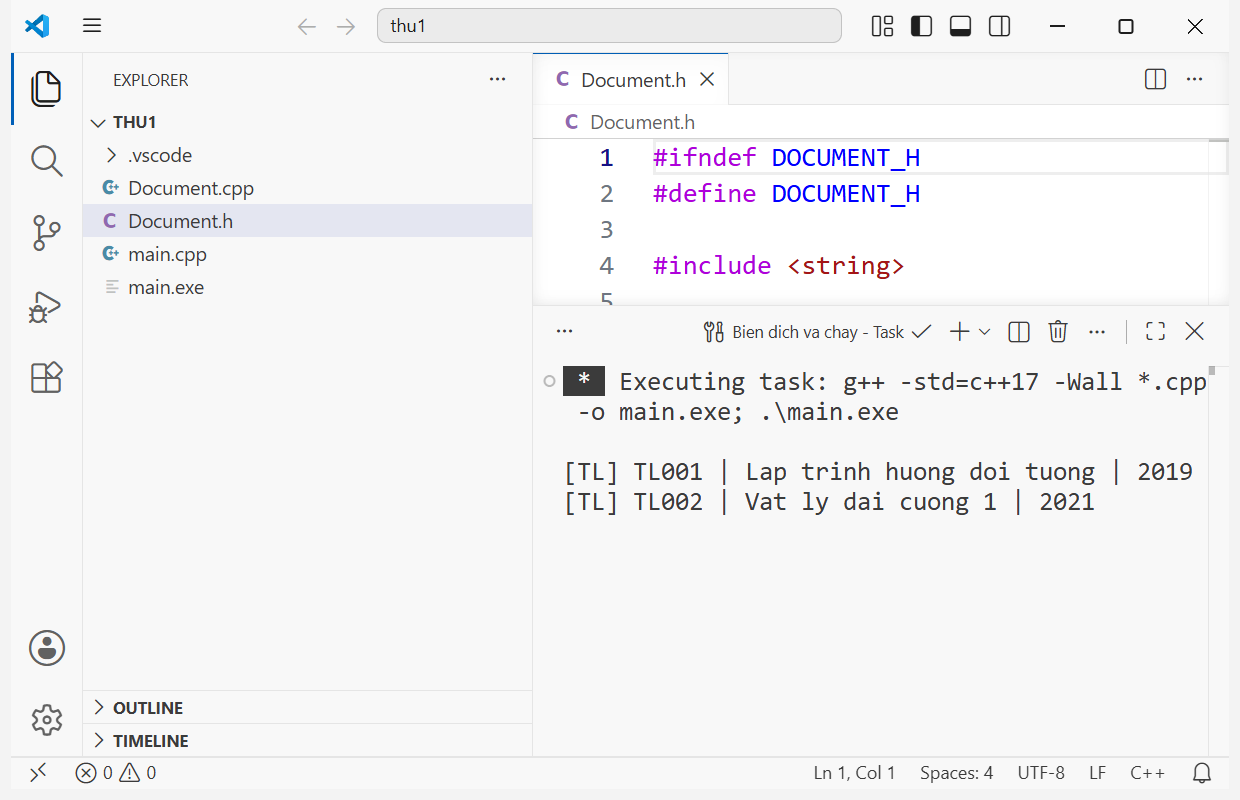Open the Accounts menu
This screenshot has width=1240, height=800.
click(x=46, y=648)
